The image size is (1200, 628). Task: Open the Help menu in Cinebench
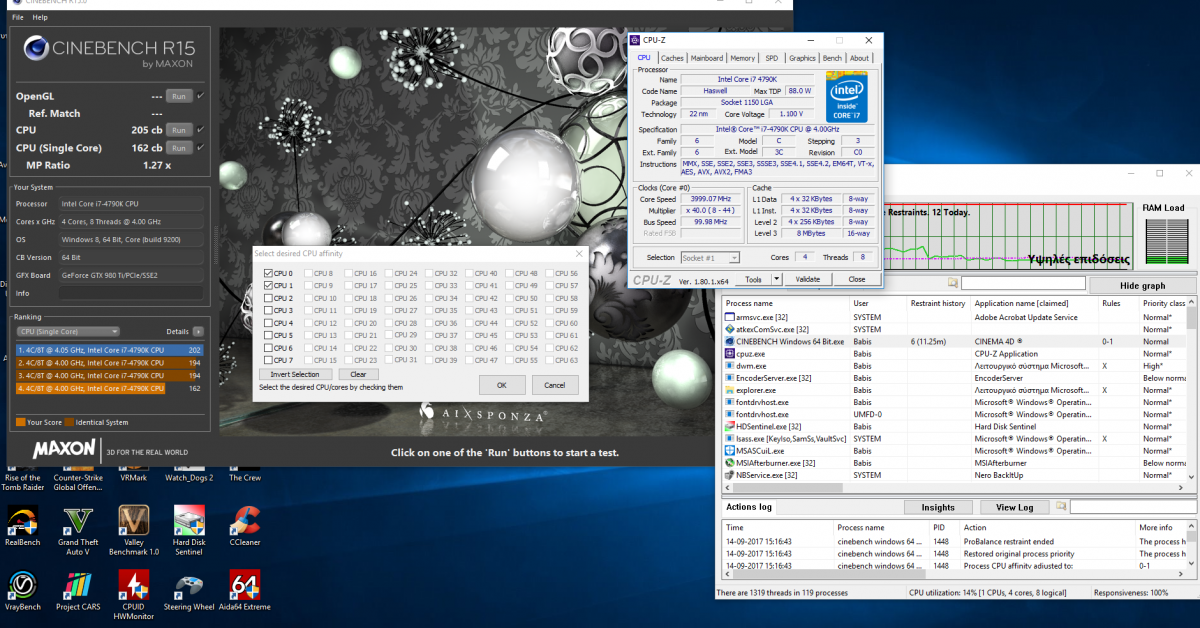pos(40,18)
